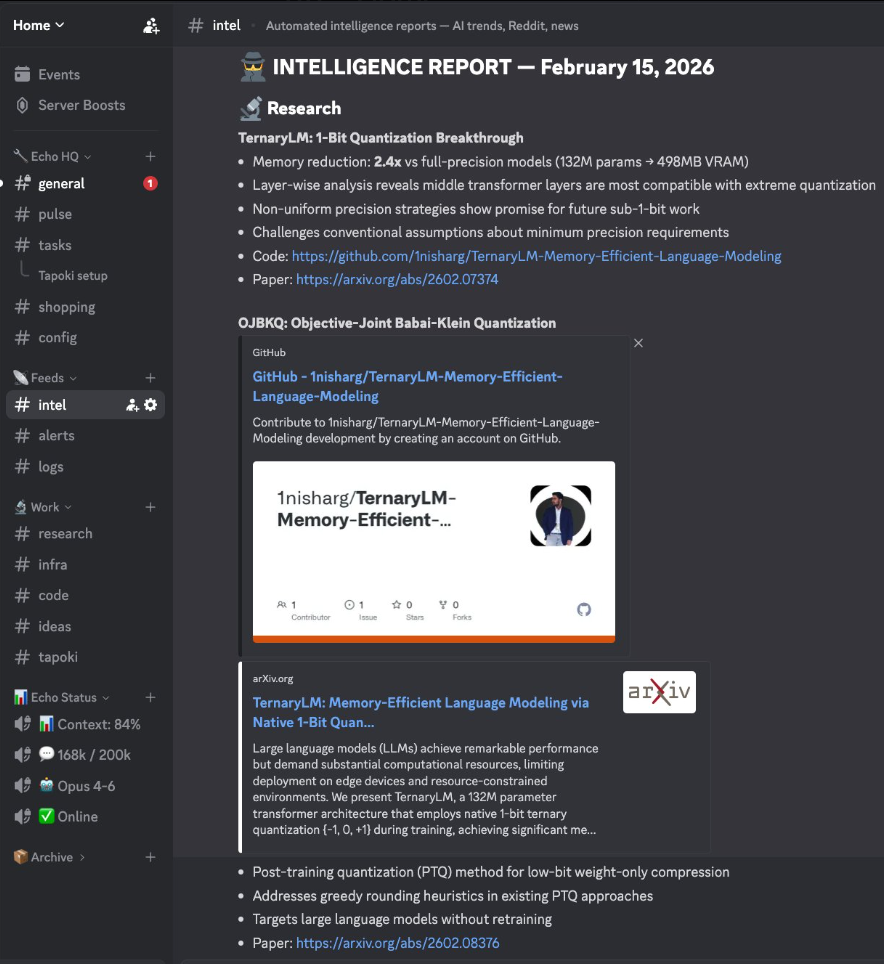Click the GitHub repository preview thumbnail

pyautogui.click(x=433, y=550)
